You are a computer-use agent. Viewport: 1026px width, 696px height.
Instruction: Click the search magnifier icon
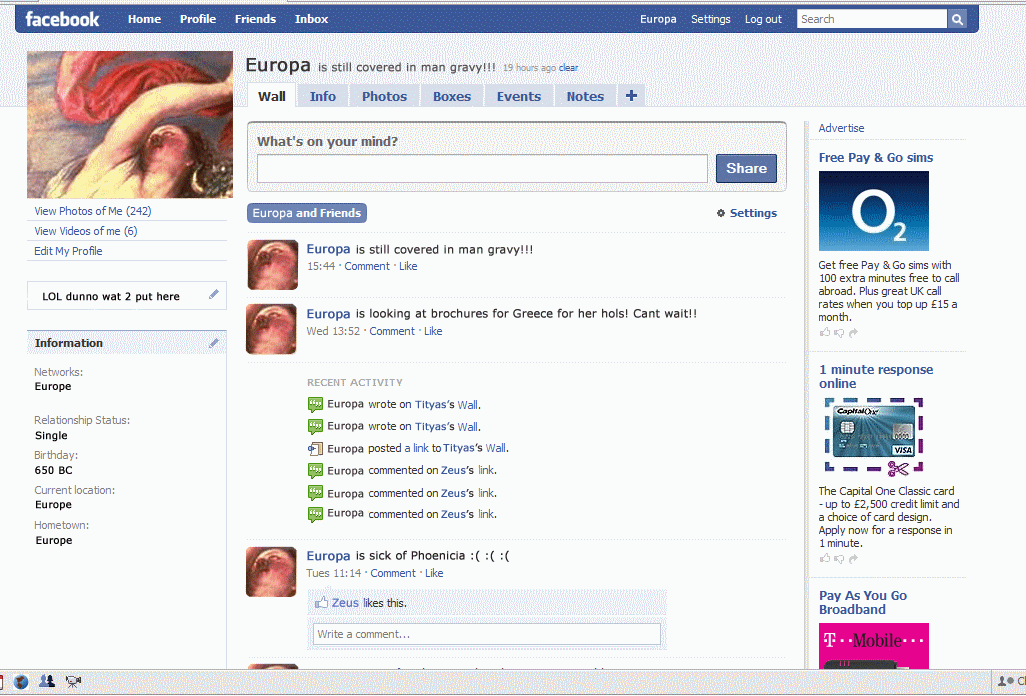(x=957, y=20)
